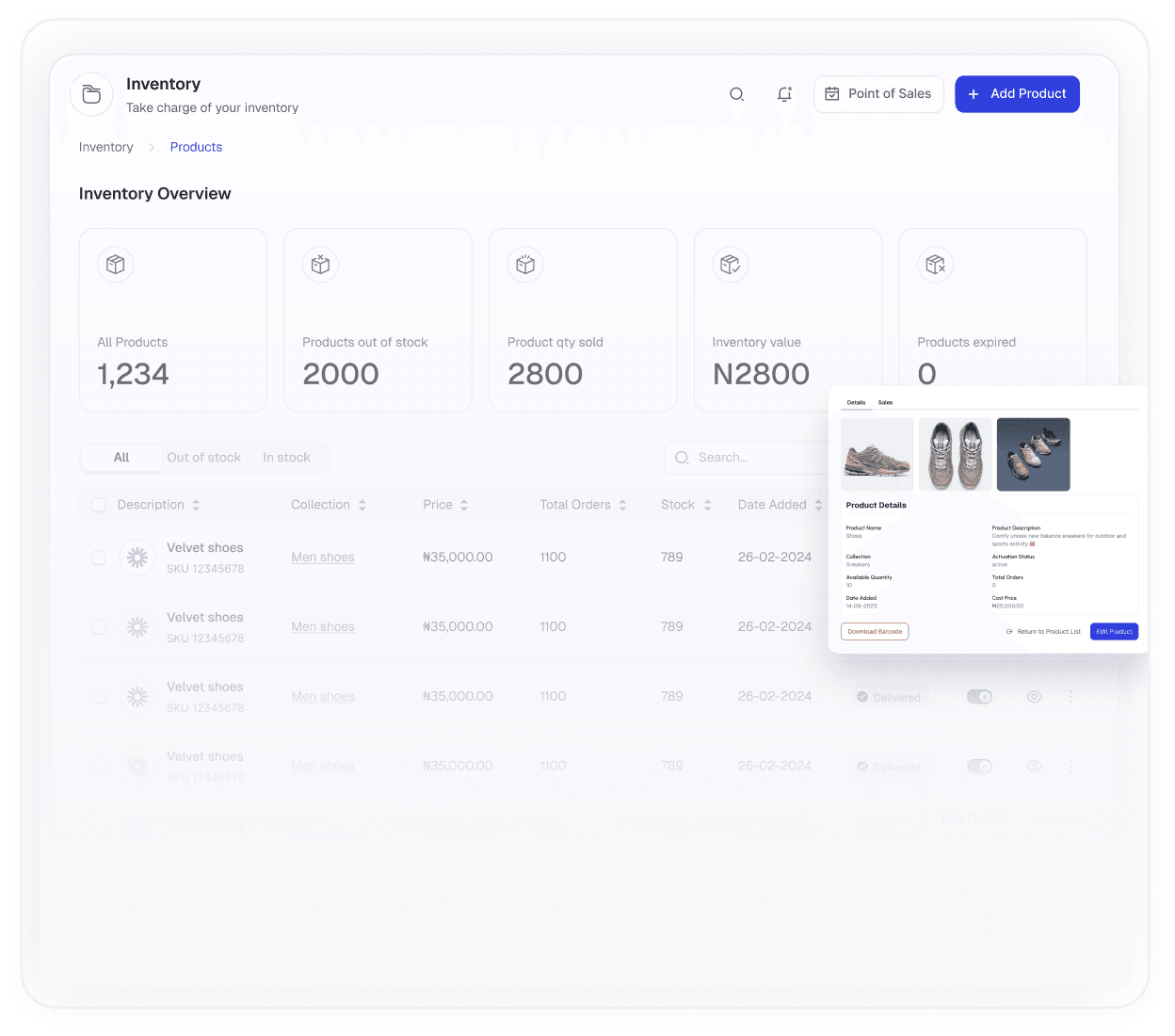This screenshot has width=1175, height=1036.
Task: Click the Add Product button
Action: click(1017, 94)
